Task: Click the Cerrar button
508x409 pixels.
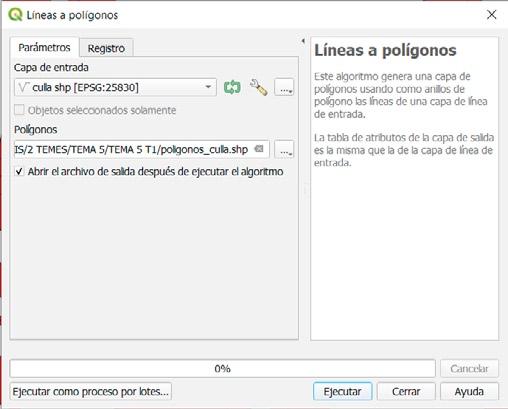Action: 406,391
